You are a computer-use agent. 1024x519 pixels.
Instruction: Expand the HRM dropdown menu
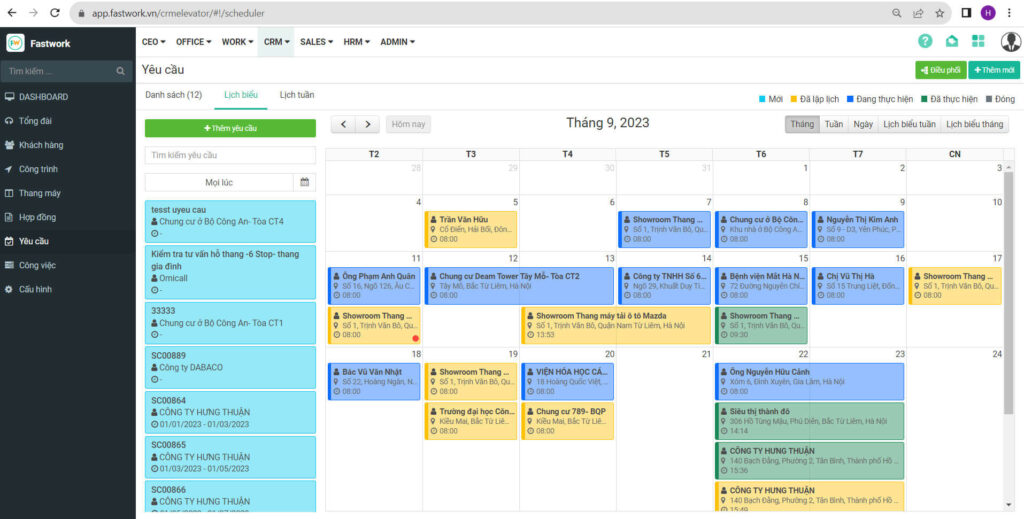coord(357,42)
